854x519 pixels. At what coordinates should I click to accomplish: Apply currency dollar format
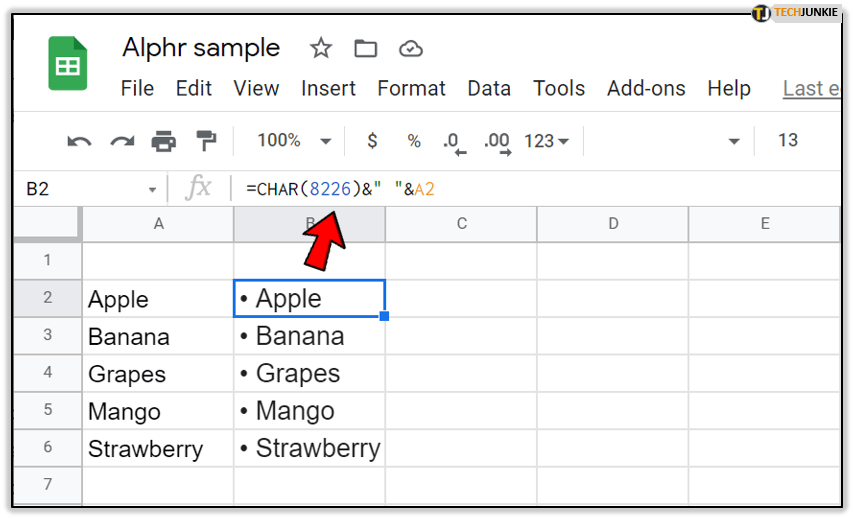point(372,141)
